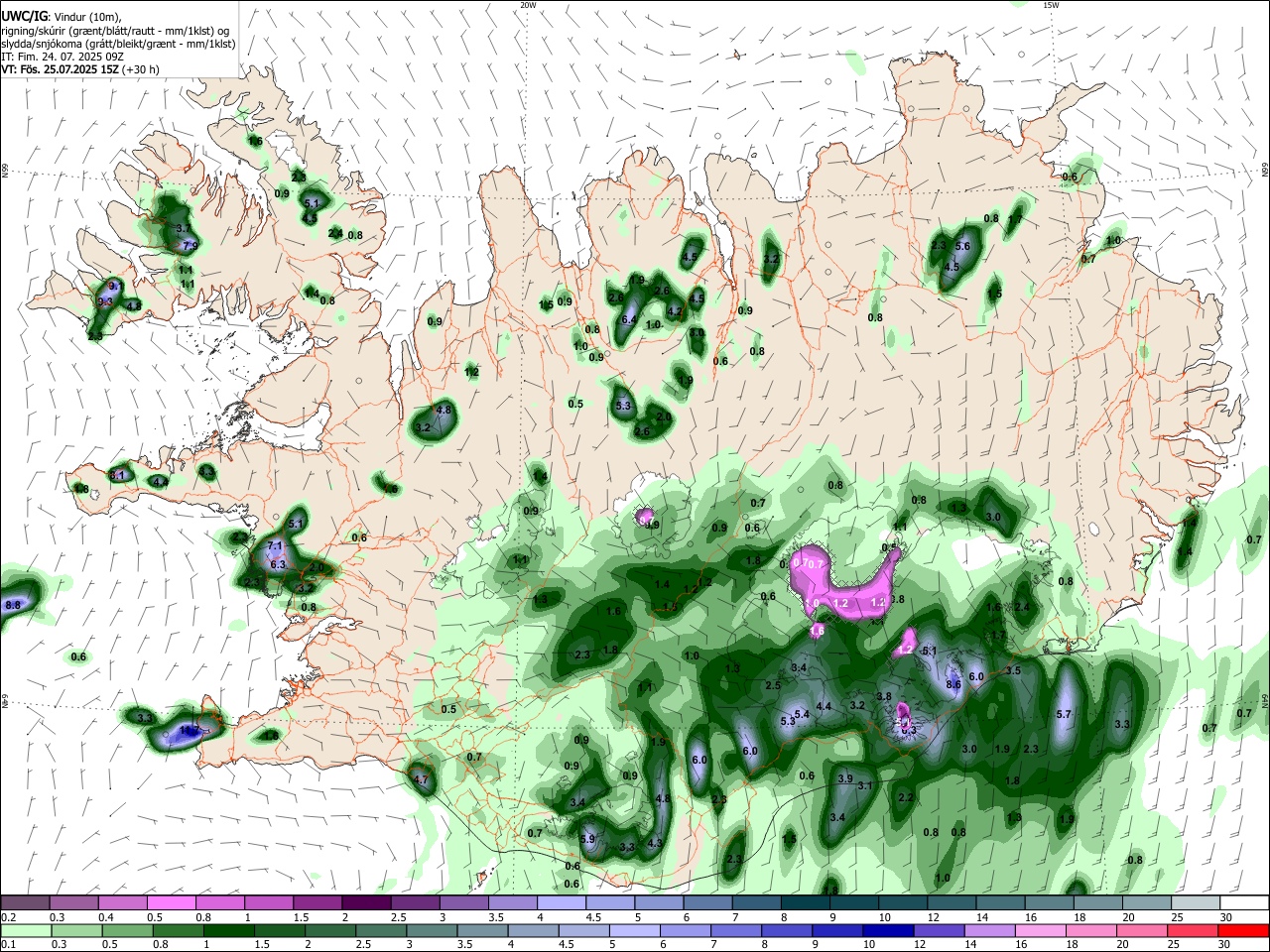Click the 7.9 precipitation value in the Westfjords

tap(190, 245)
